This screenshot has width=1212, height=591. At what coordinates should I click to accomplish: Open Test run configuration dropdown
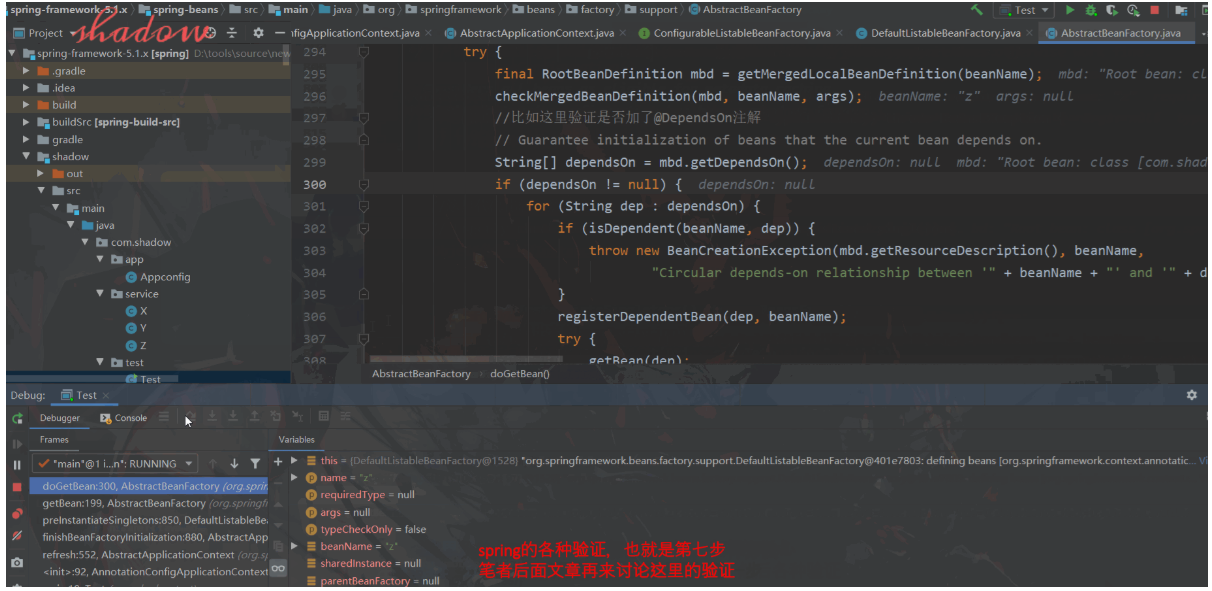pyautogui.click(x=1024, y=10)
